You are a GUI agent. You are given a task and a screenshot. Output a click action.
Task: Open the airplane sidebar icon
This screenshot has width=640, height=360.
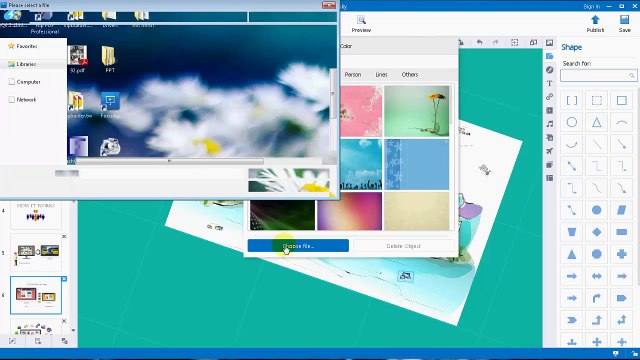pyautogui.click(x=550, y=151)
